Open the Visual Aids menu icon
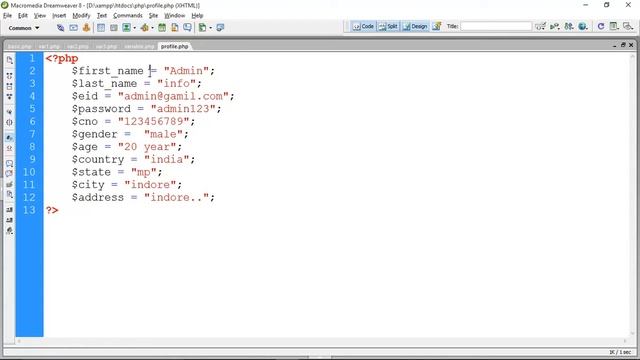 [x=628, y=27]
